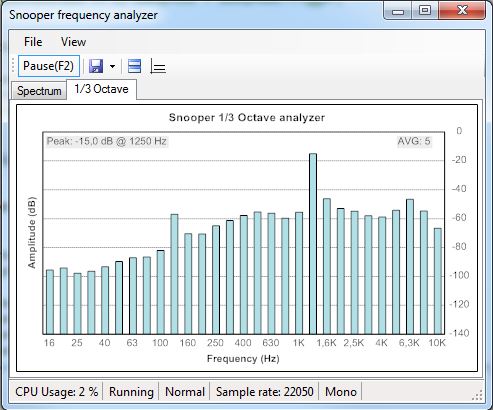Click the Peak: -15,0 dB @ 1250 Hz label
Image resolution: width=493 pixels, height=410 pixels.
[107, 141]
